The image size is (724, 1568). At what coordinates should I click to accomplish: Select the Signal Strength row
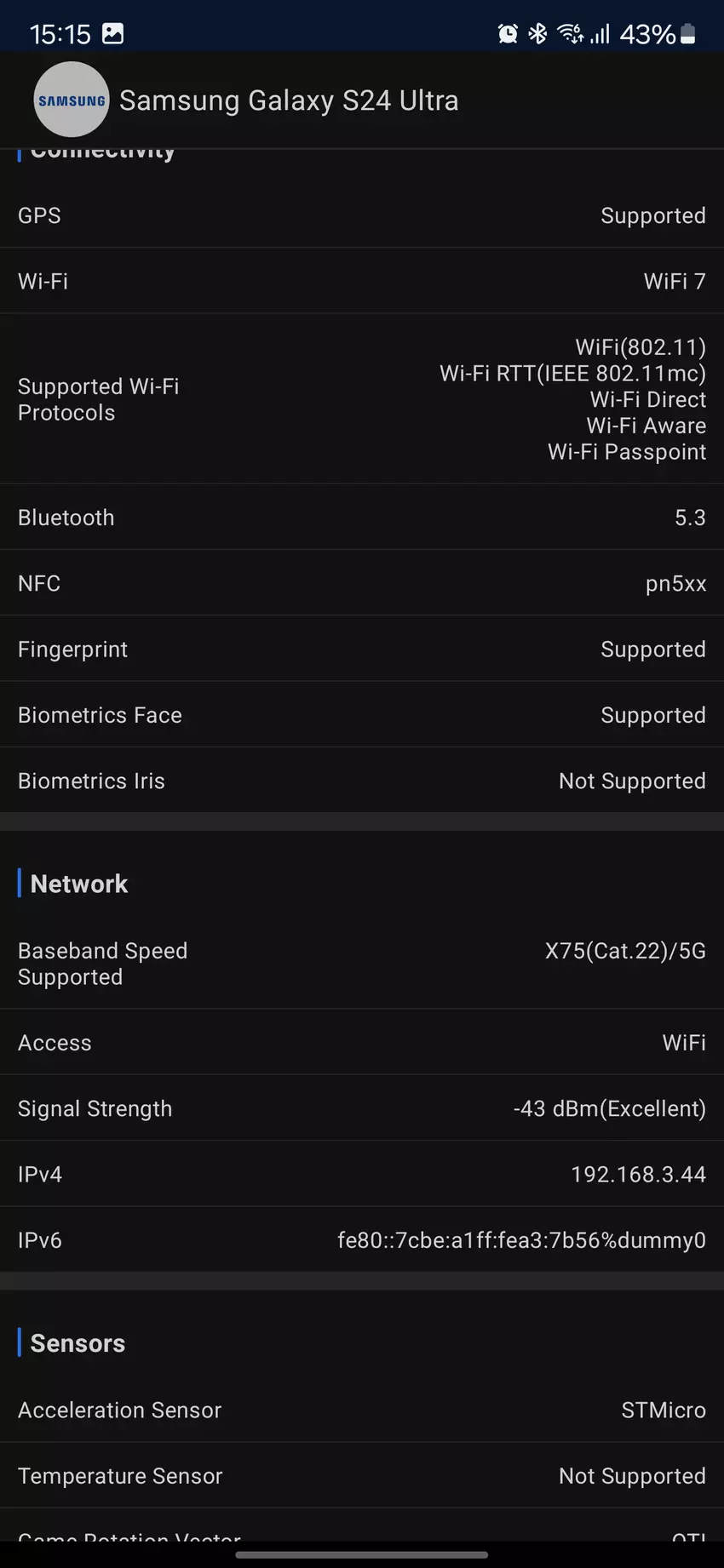(362, 1108)
